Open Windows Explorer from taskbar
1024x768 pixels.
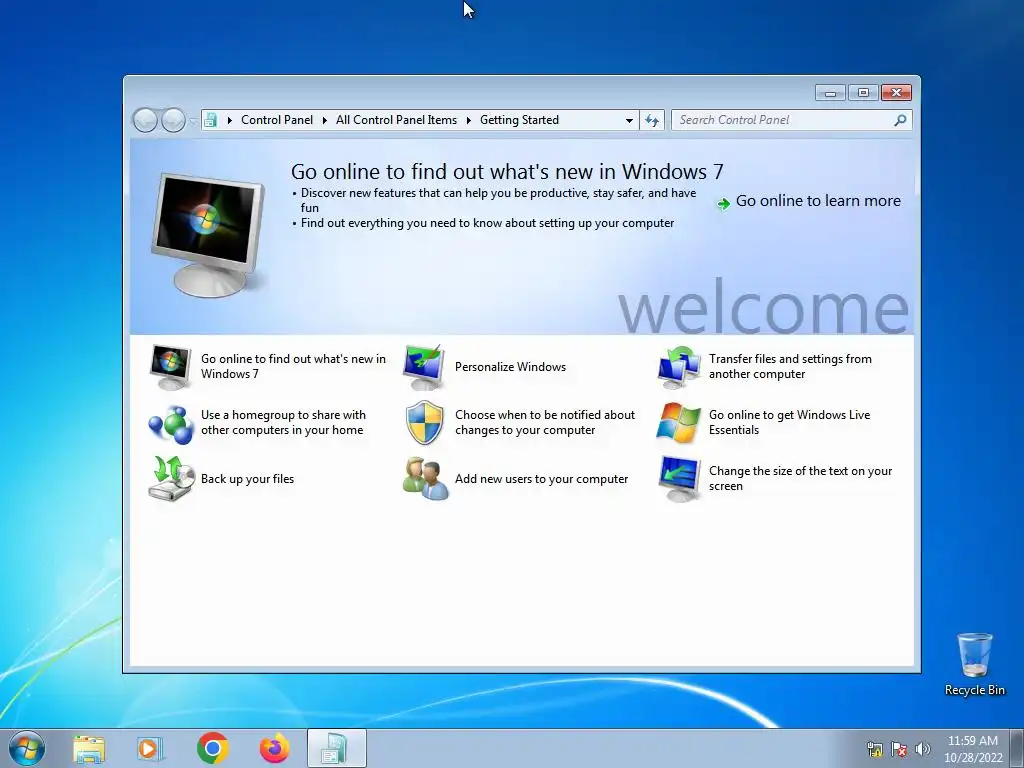tap(89, 748)
